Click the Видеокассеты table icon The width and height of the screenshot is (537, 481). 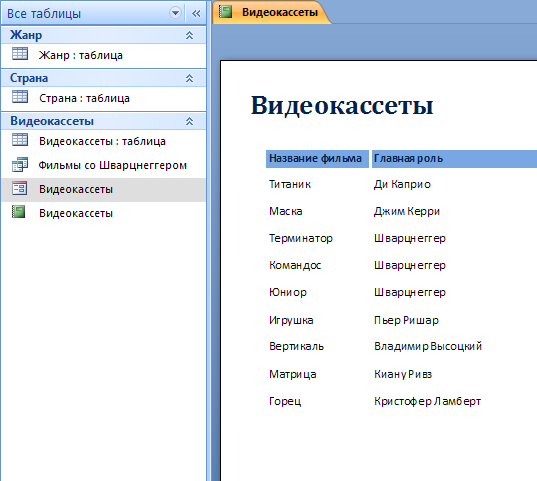click(x=20, y=140)
